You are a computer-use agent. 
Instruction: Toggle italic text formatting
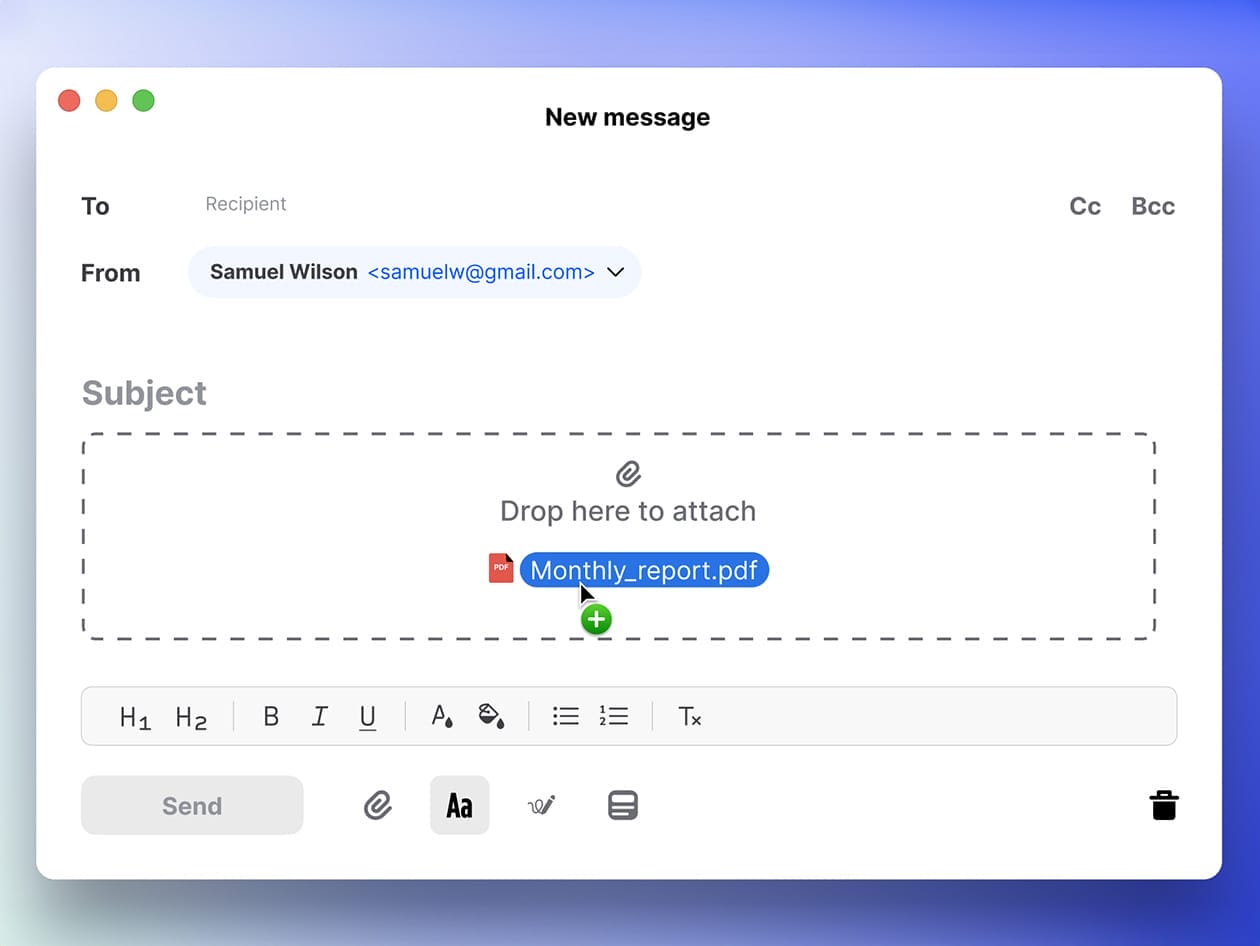pyautogui.click(x=320, y=717)
